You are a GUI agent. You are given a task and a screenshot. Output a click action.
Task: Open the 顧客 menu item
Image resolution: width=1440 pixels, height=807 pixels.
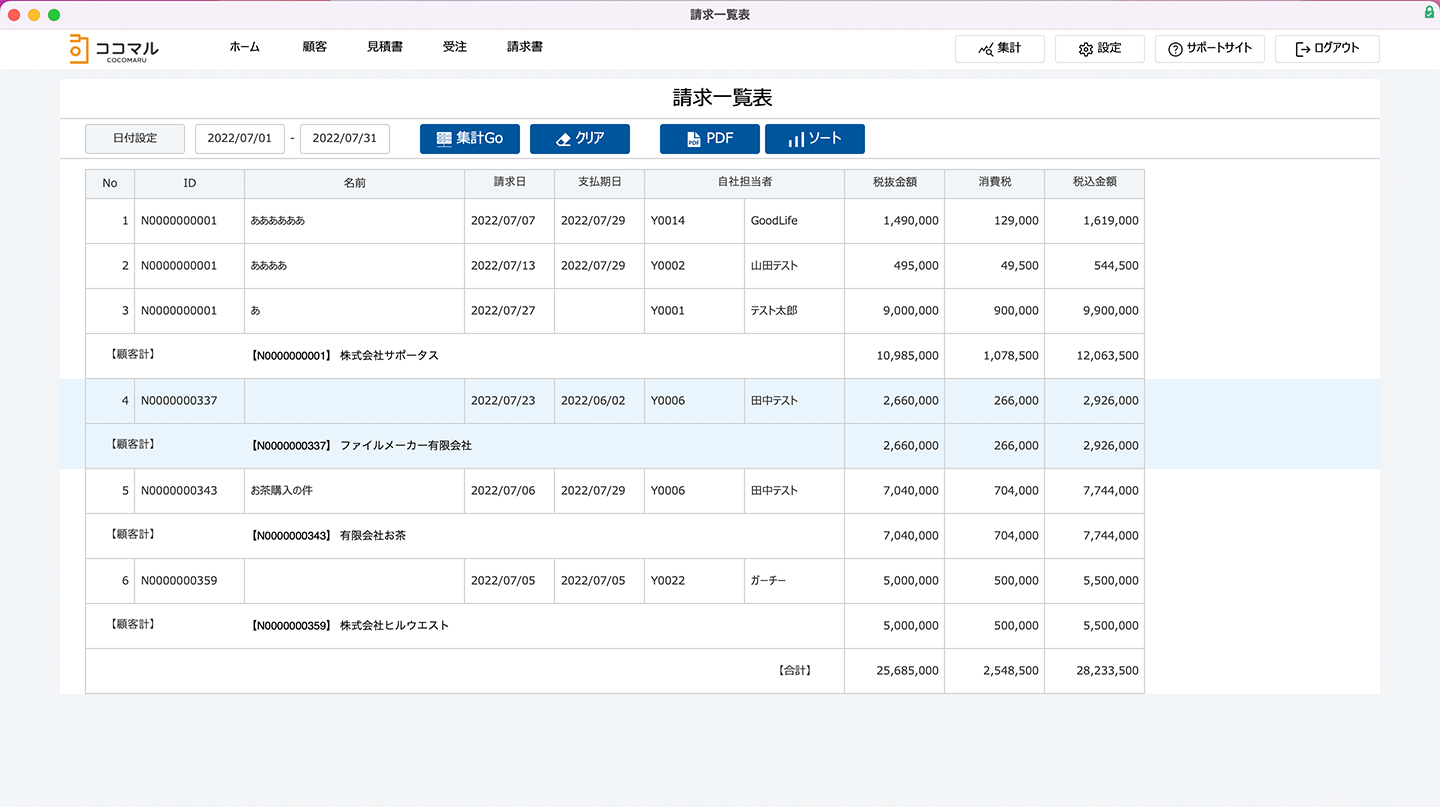(x=315, y=47)
